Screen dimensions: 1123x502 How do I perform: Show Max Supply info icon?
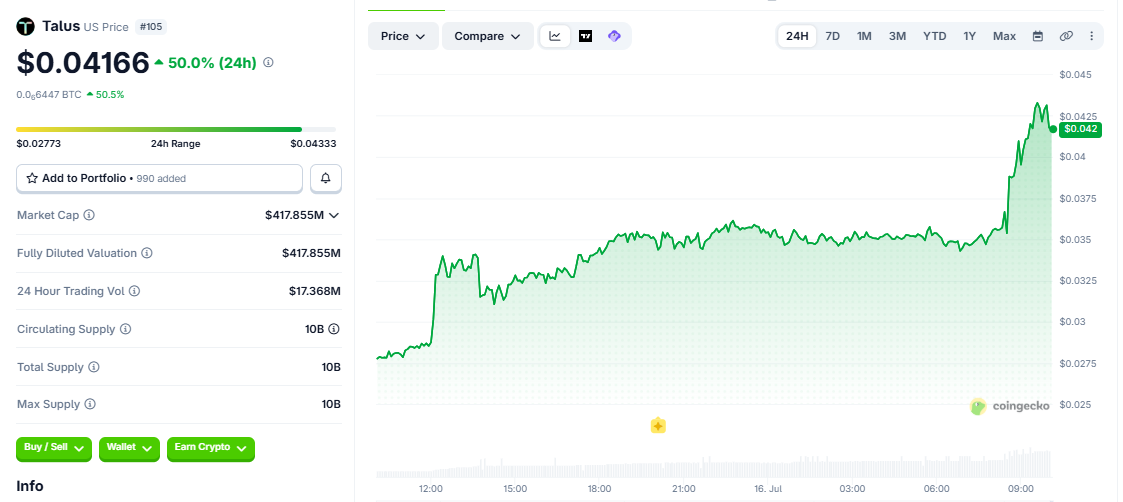90,404
